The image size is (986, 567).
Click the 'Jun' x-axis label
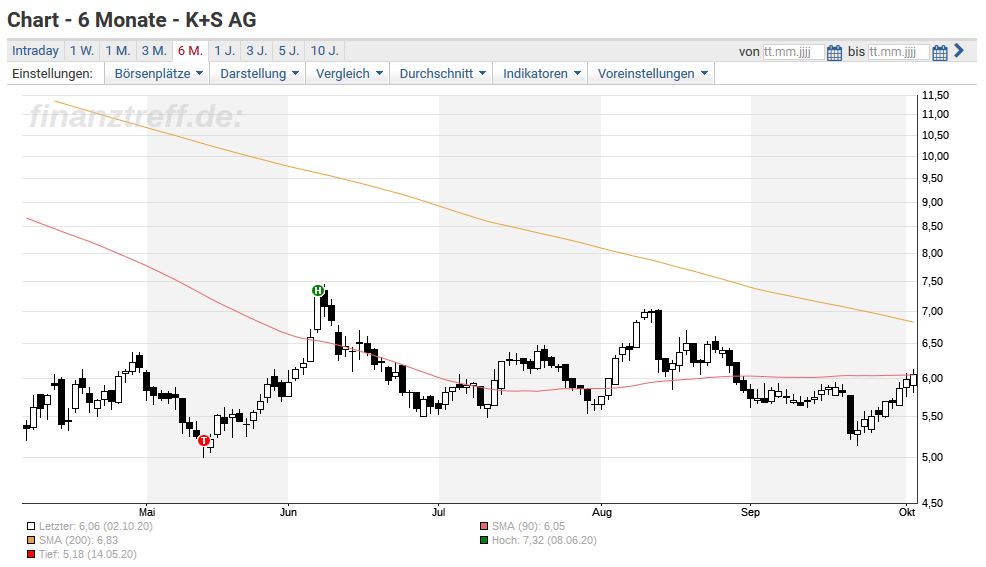288,512
